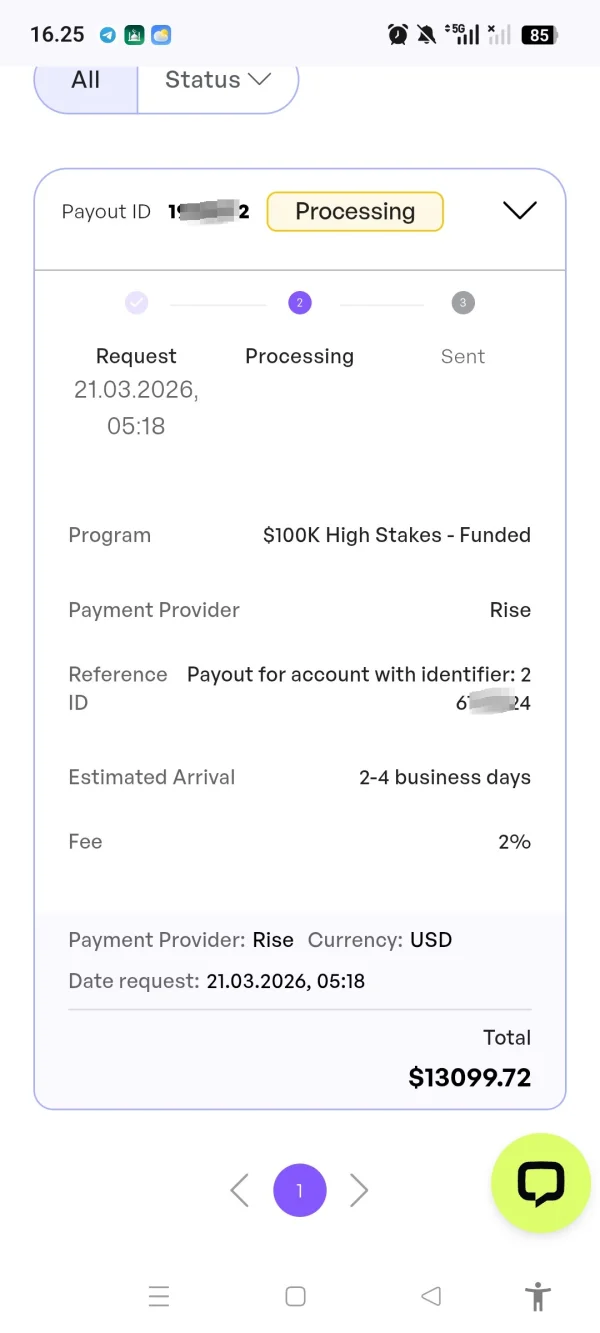
Task: Open the Status filter dropdown
Action: coord(217,80)
